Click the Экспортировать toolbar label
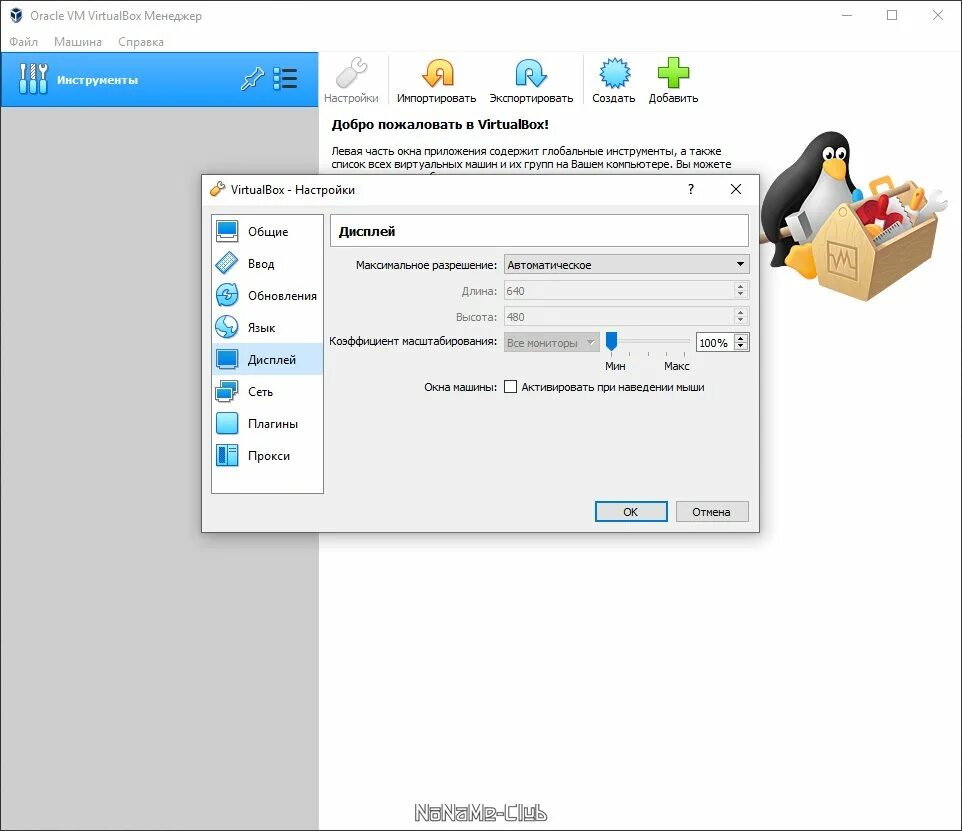962x831 pixels. [x=531, y=98]
